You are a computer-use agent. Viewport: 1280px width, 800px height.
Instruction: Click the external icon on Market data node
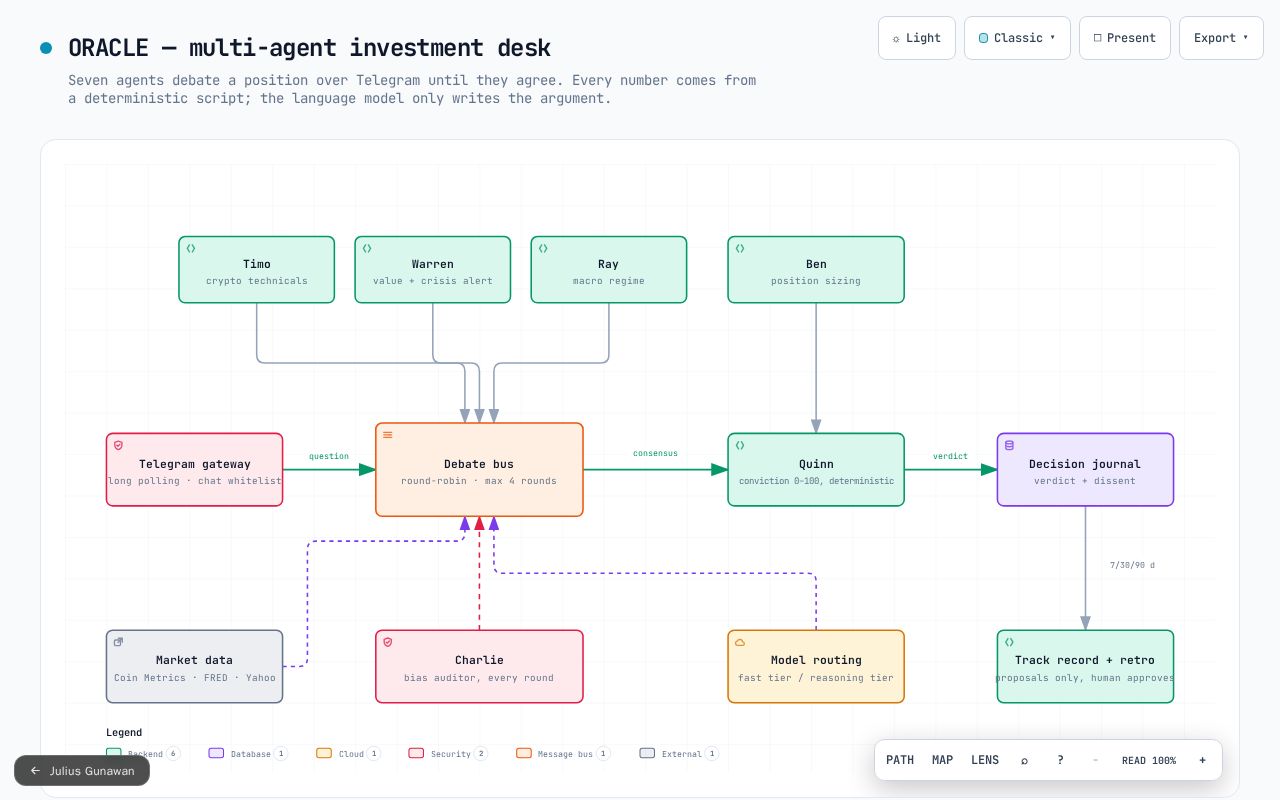[118, 642]
